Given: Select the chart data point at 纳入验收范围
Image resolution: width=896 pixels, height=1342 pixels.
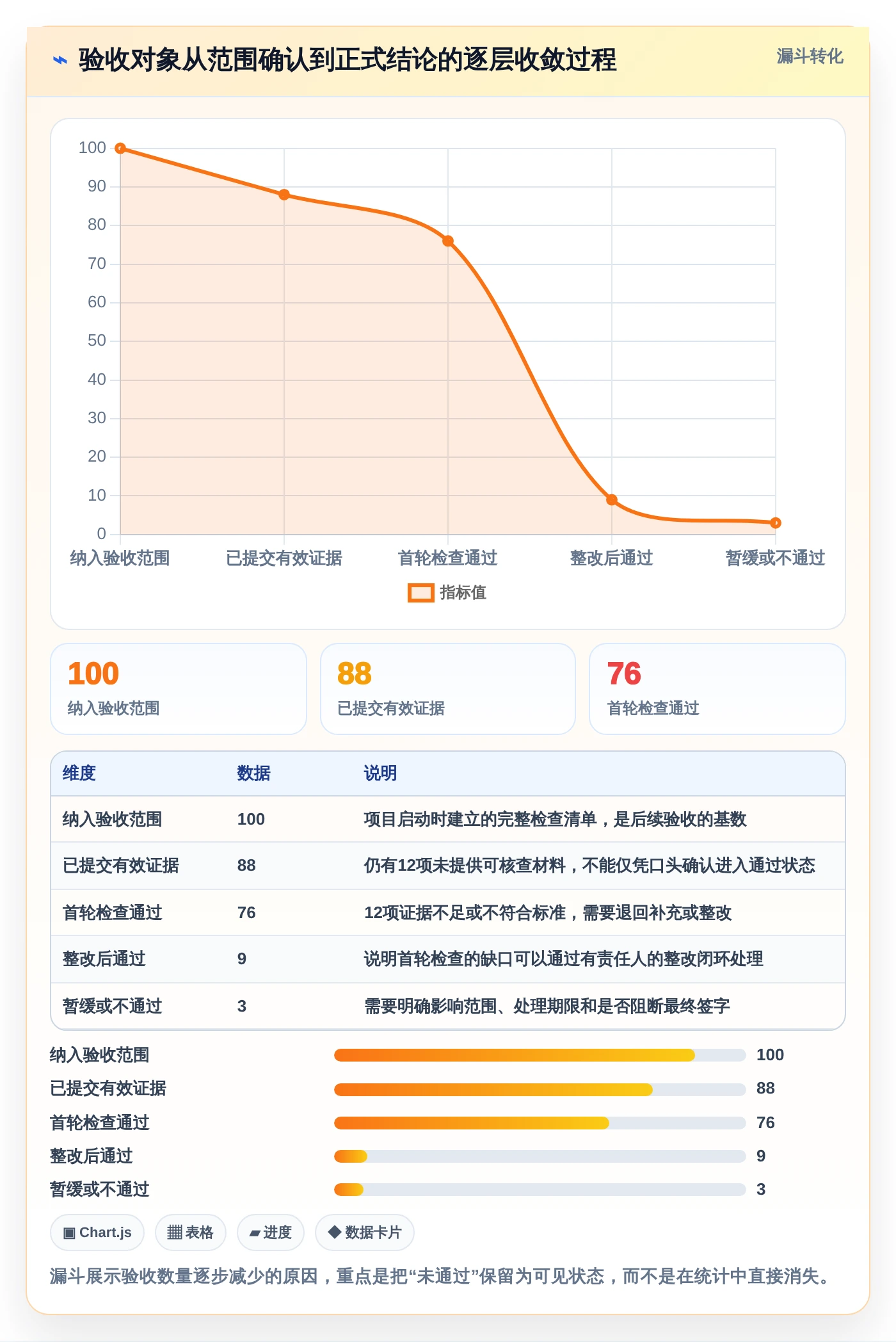Looking at the screenshot, I should pyautogui.click(x=120, y=149).
